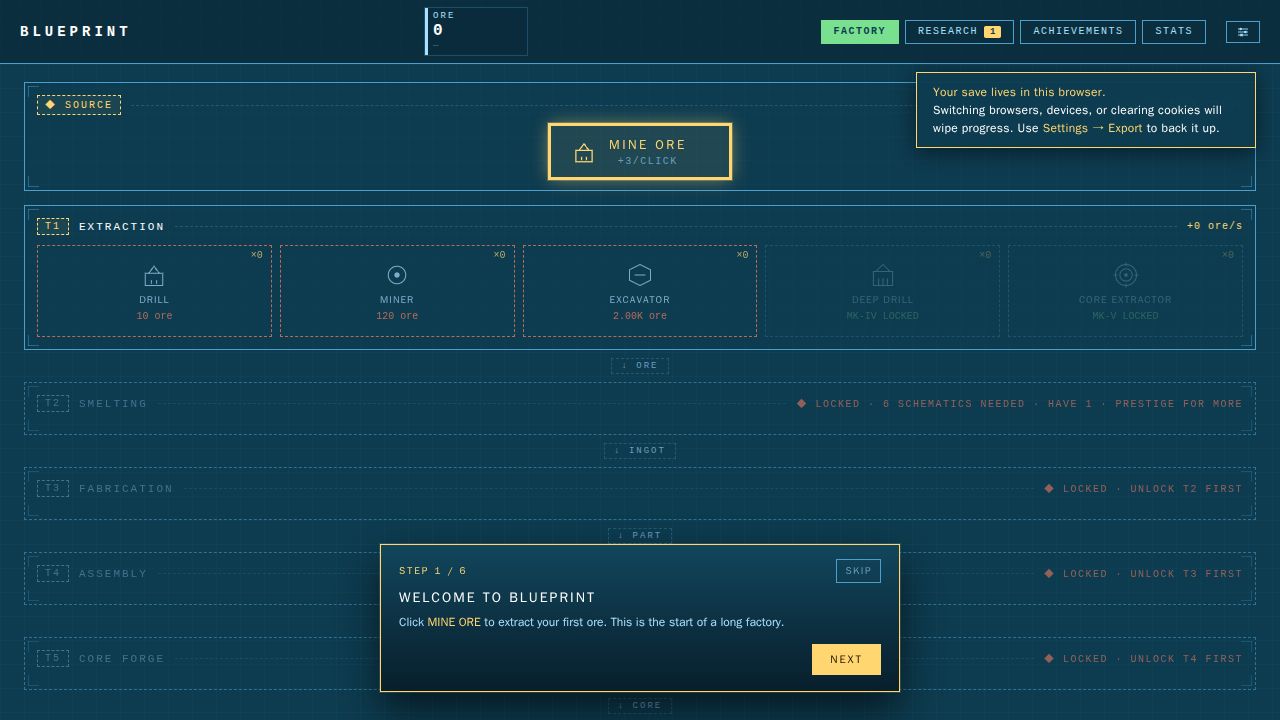Click the BLUEPRINT logo title
This screenshot has height=720, width=1280.
coord(75,32)
